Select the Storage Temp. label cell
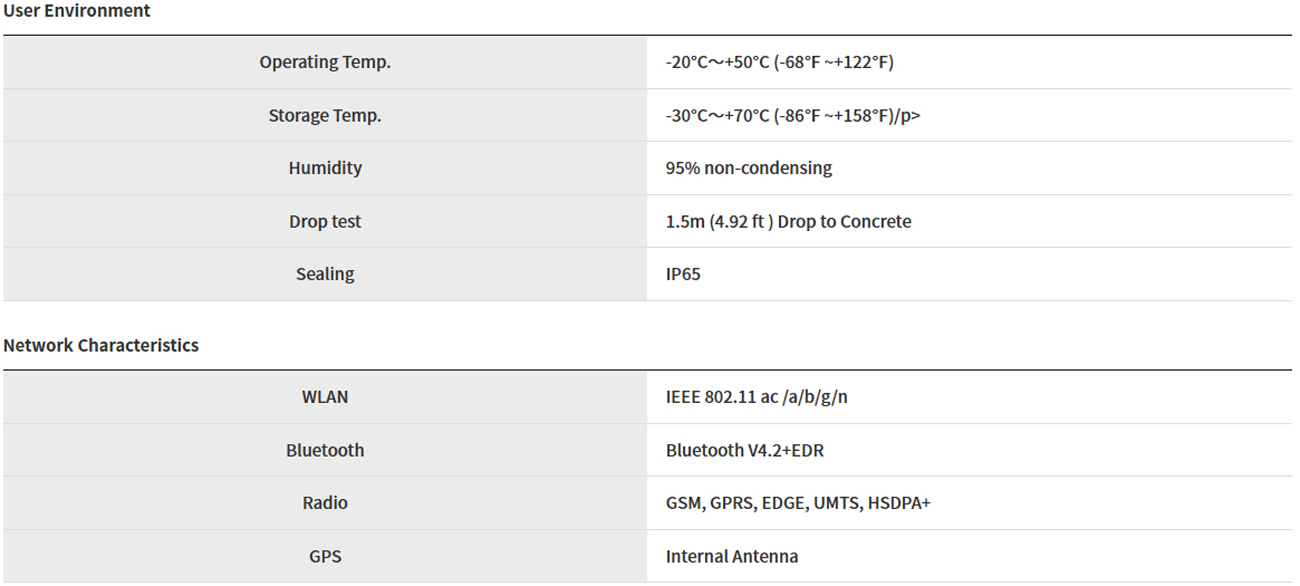Viewport: 1300px width, 586px height. tap(325, 116)
